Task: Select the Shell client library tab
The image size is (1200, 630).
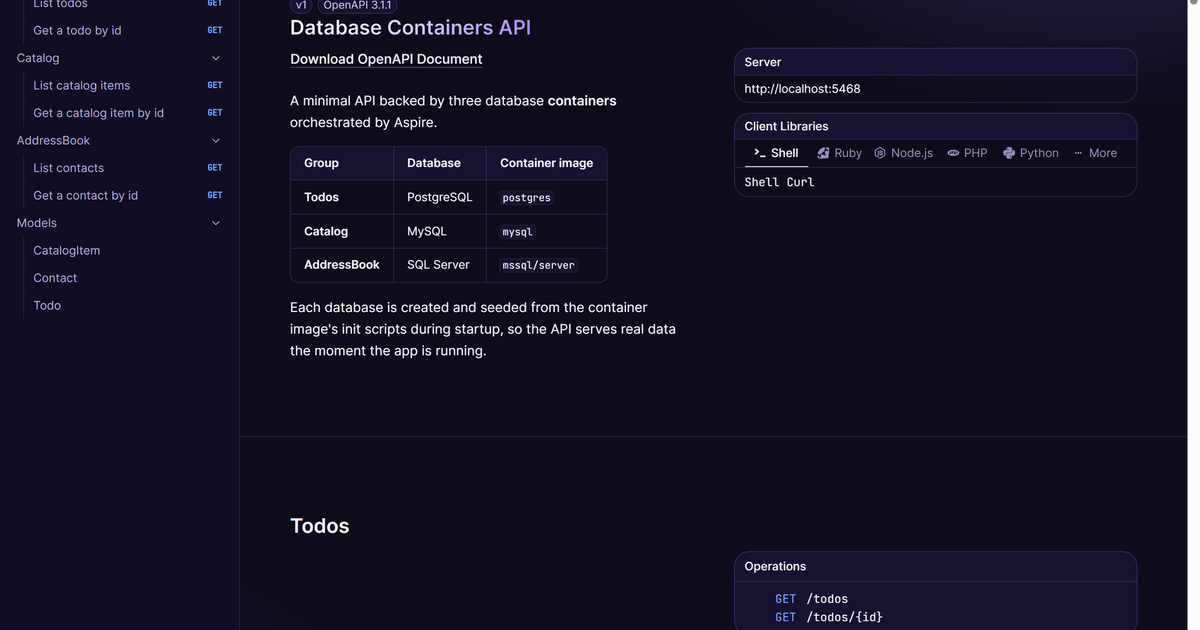Action: click(x=776, y=153)
